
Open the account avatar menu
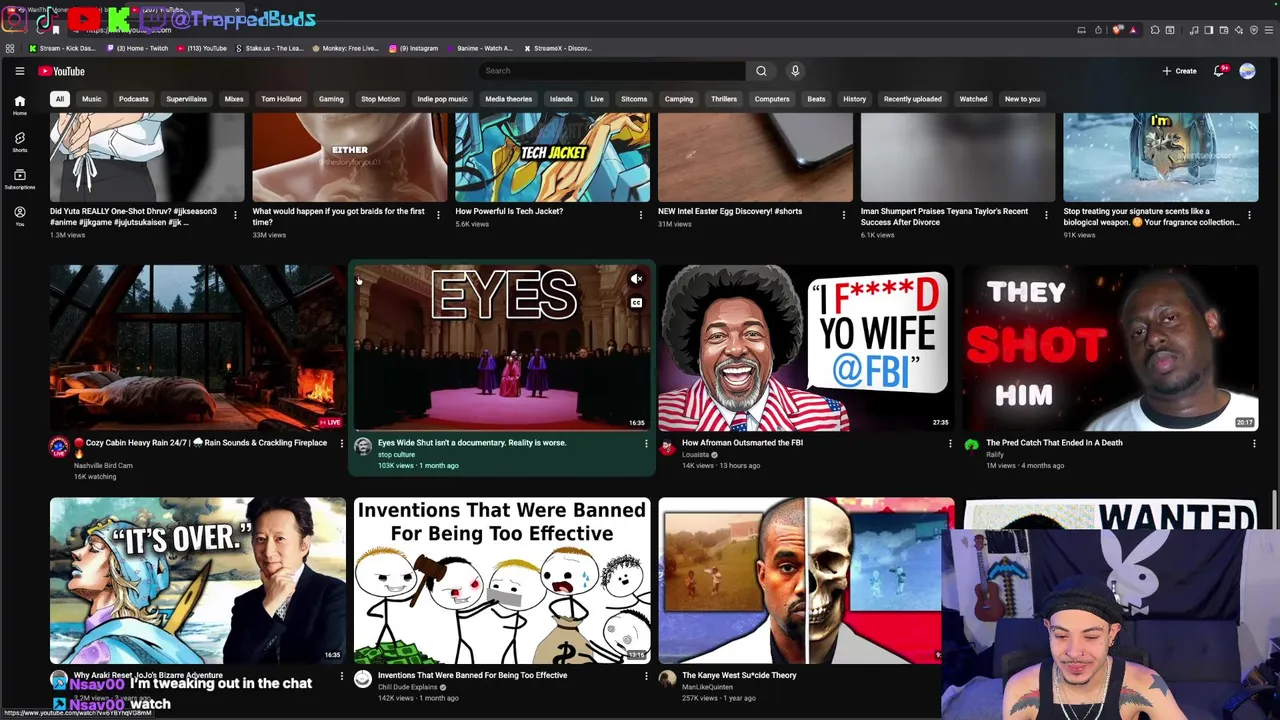tap(1247, 71)
